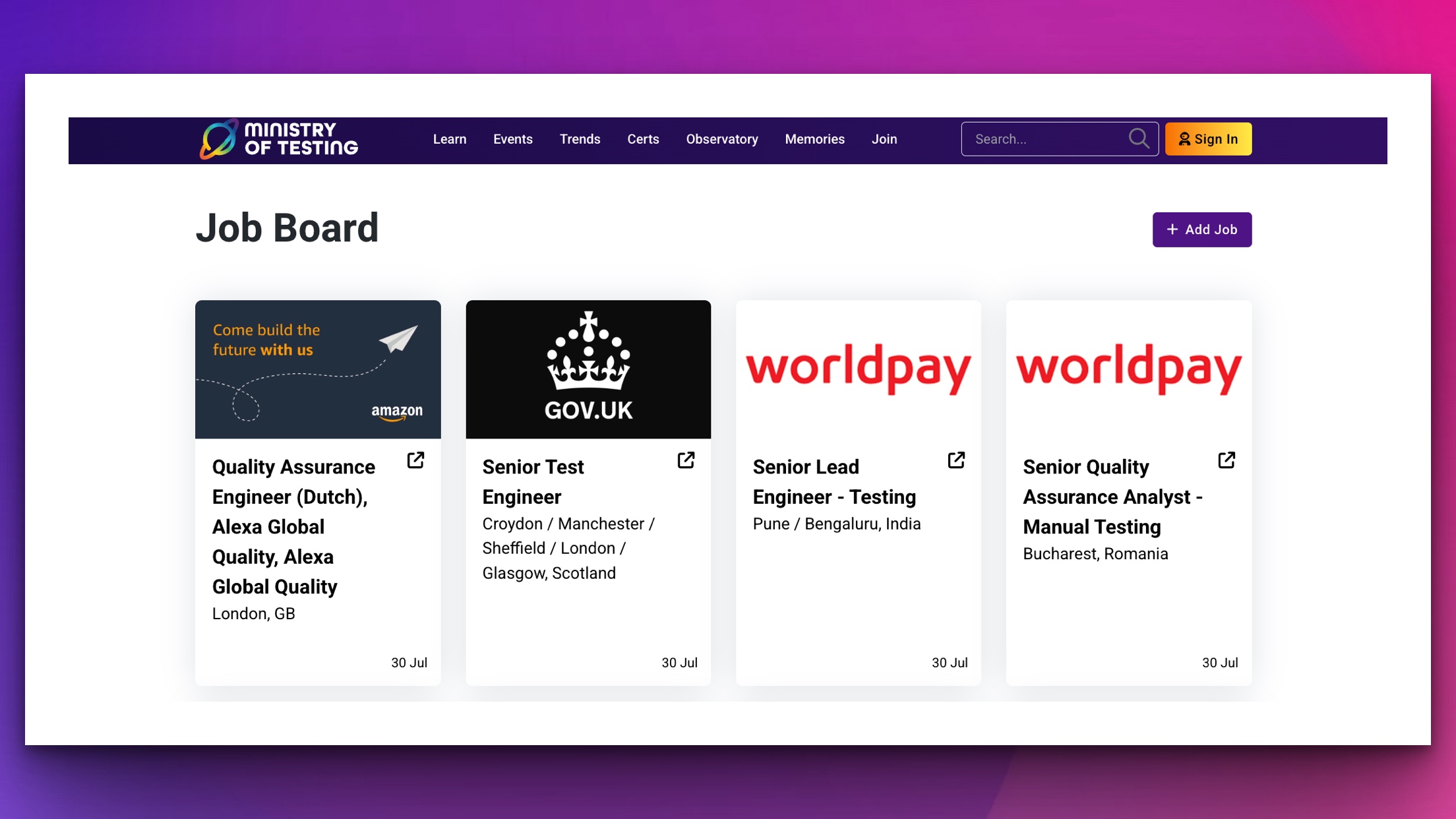Open Certs navigation item
Viewport: 1456px width, 819px height.
tap(643, 139)
